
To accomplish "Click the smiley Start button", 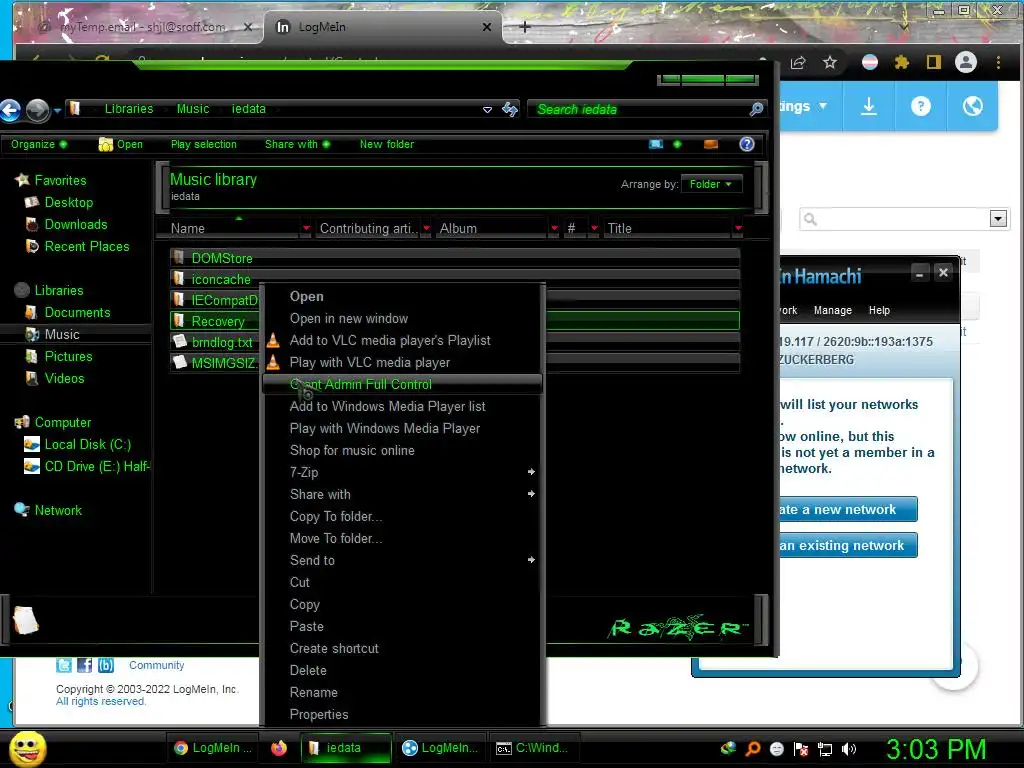I will [27, 748].
